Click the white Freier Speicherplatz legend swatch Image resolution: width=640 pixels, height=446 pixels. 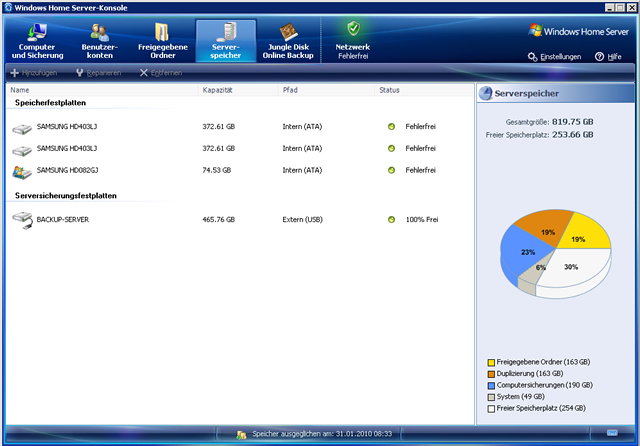pyautogui.click(x=491, y=408)
